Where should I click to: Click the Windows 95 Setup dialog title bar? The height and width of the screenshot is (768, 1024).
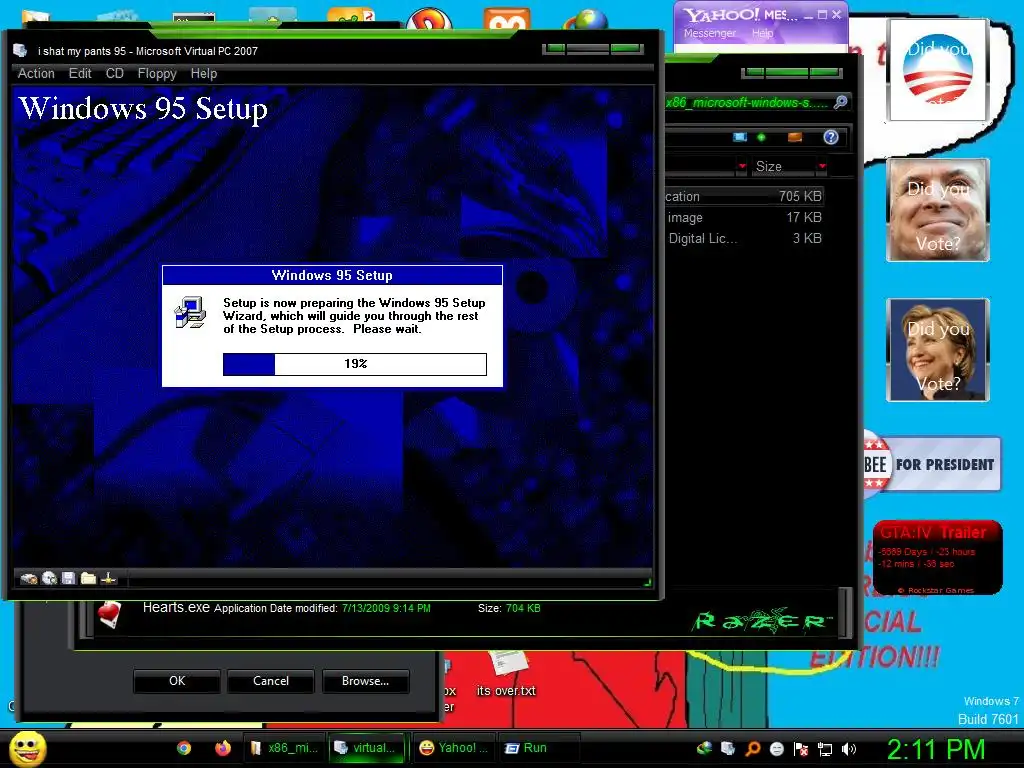332,276
